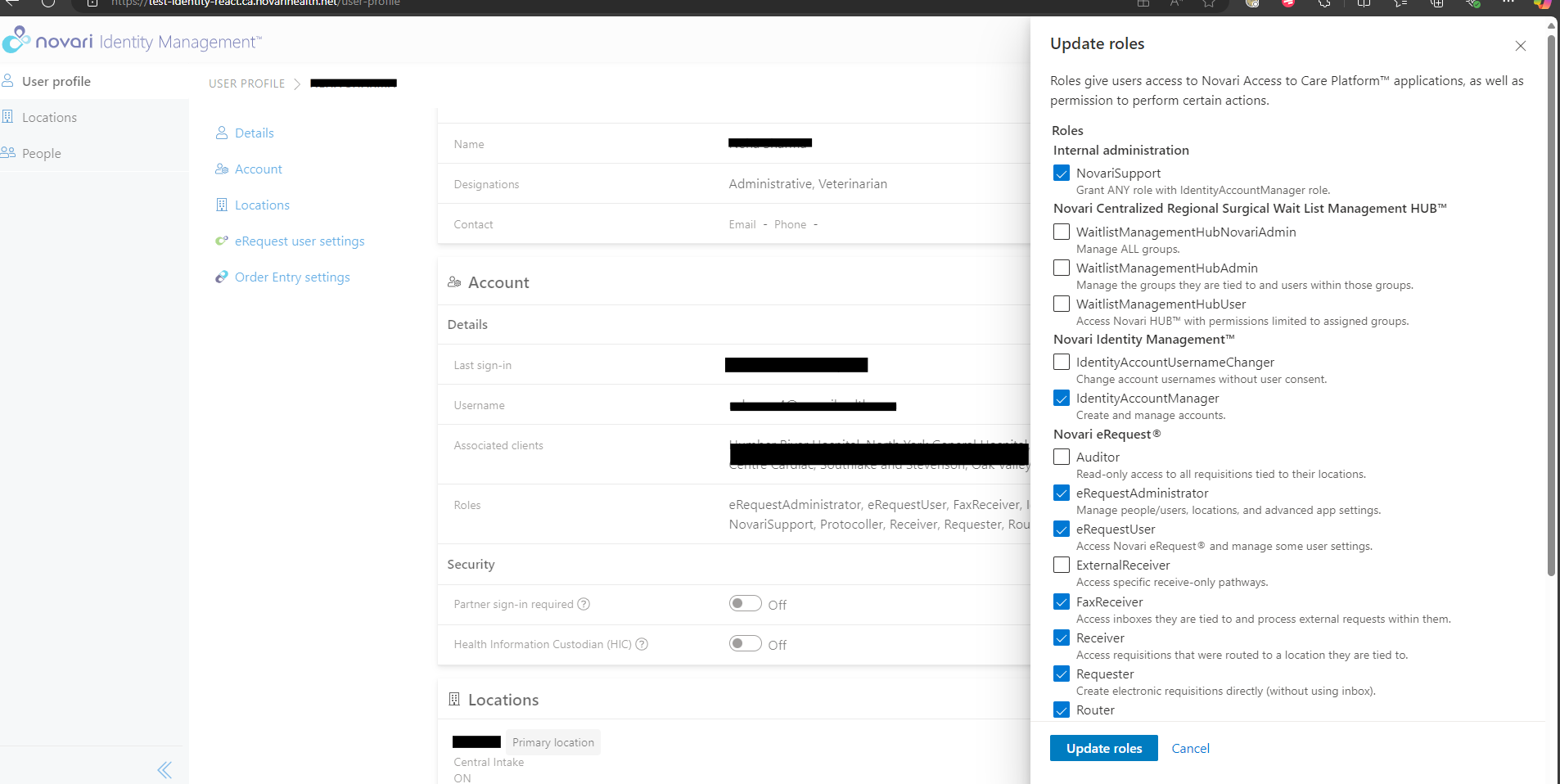Go to Locations section link in profile nav
Viewport: 1560px width, 784px height.
tap(262, 205)
